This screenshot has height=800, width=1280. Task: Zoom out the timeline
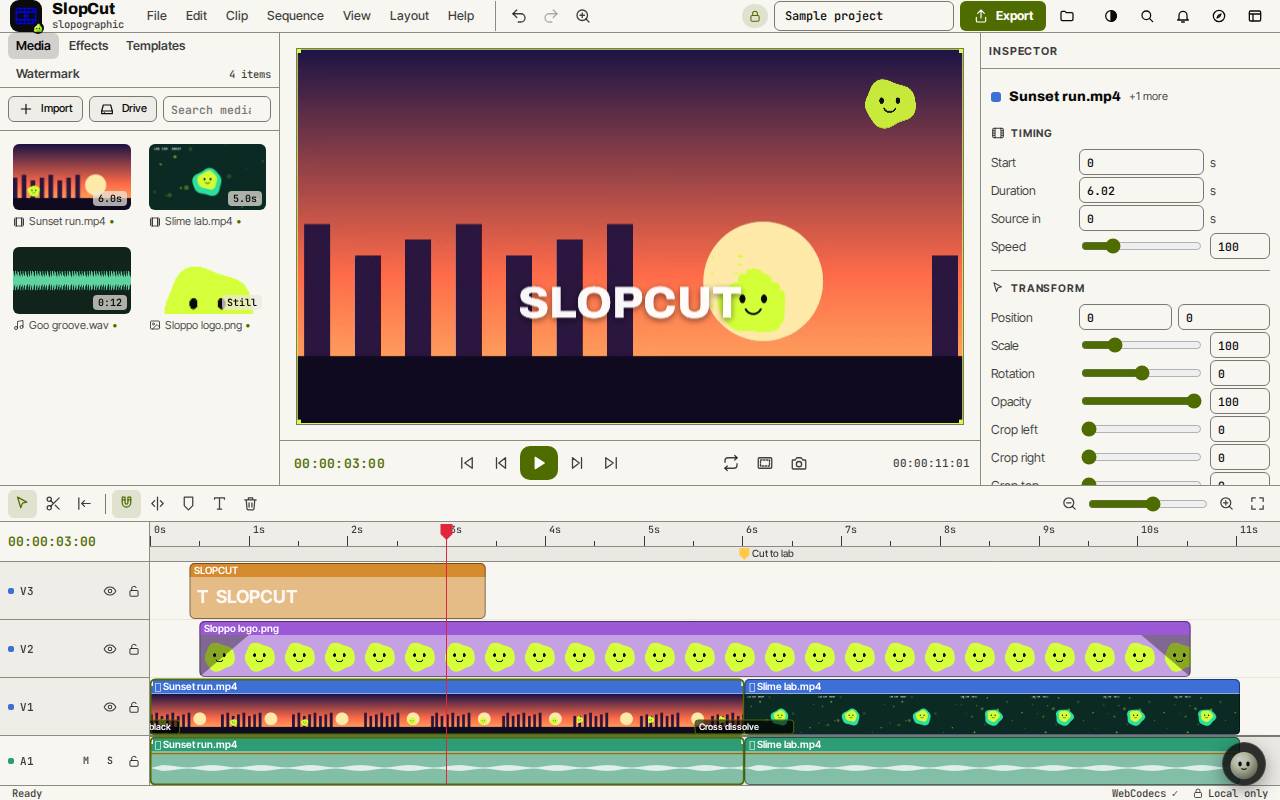(1069, 503)
